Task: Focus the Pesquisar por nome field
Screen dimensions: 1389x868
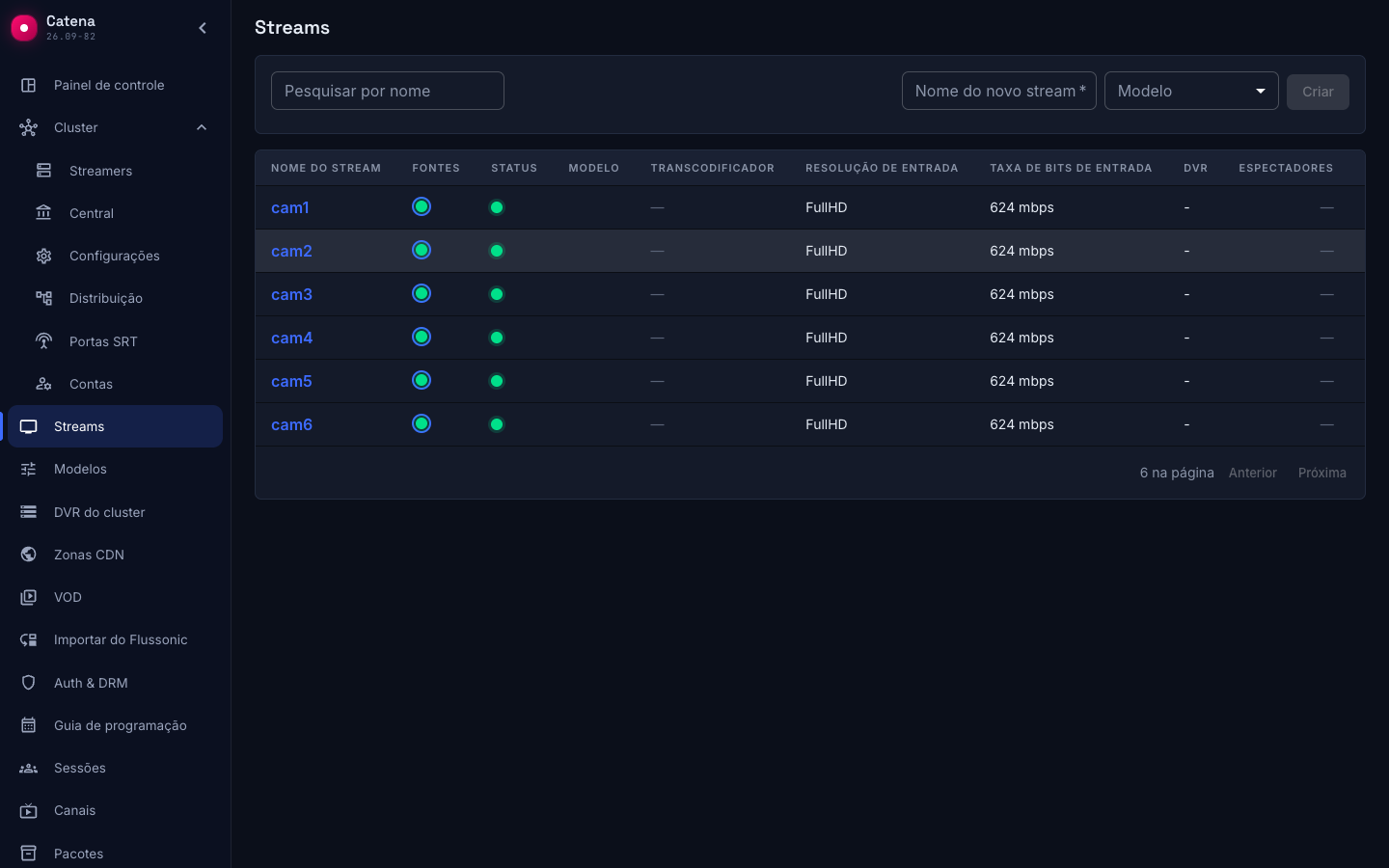Action: tap(388, 91)
